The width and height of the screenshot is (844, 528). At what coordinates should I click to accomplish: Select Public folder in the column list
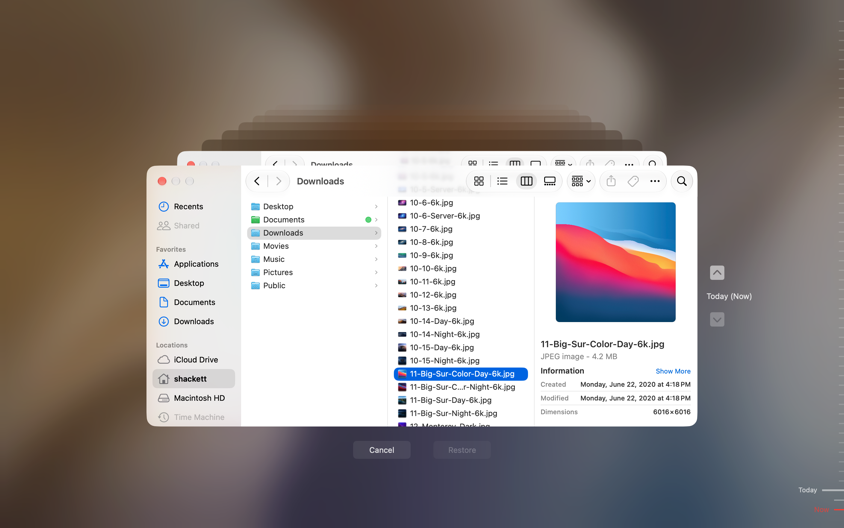click(x=314, y=286)
